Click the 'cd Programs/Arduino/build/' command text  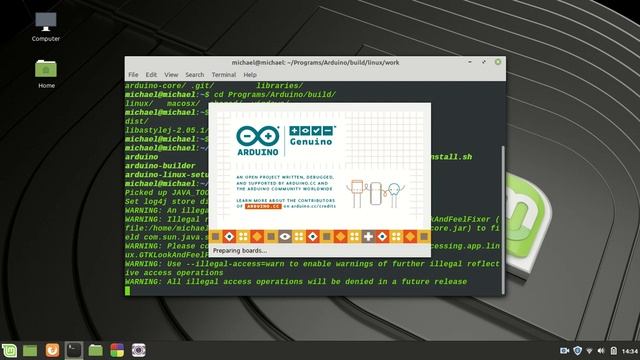[275, 95]
